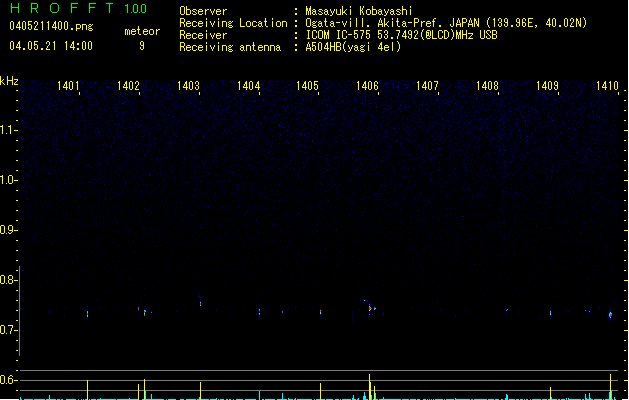Click the kHz axis unit label
This screenshot has height=400, width=629.
point(9,81)
